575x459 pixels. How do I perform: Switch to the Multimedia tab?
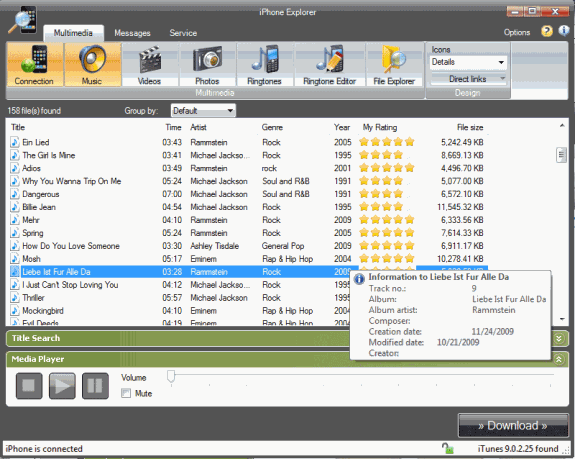(73, 33)
